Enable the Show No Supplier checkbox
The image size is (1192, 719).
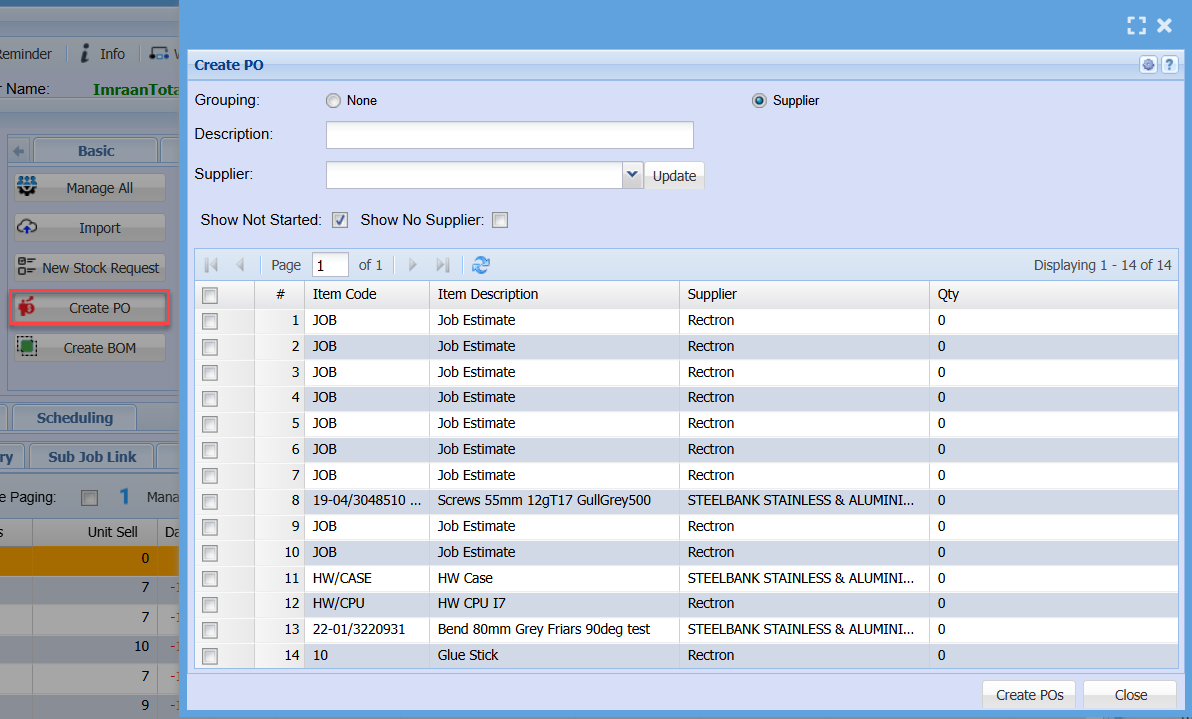click(500, 220)
